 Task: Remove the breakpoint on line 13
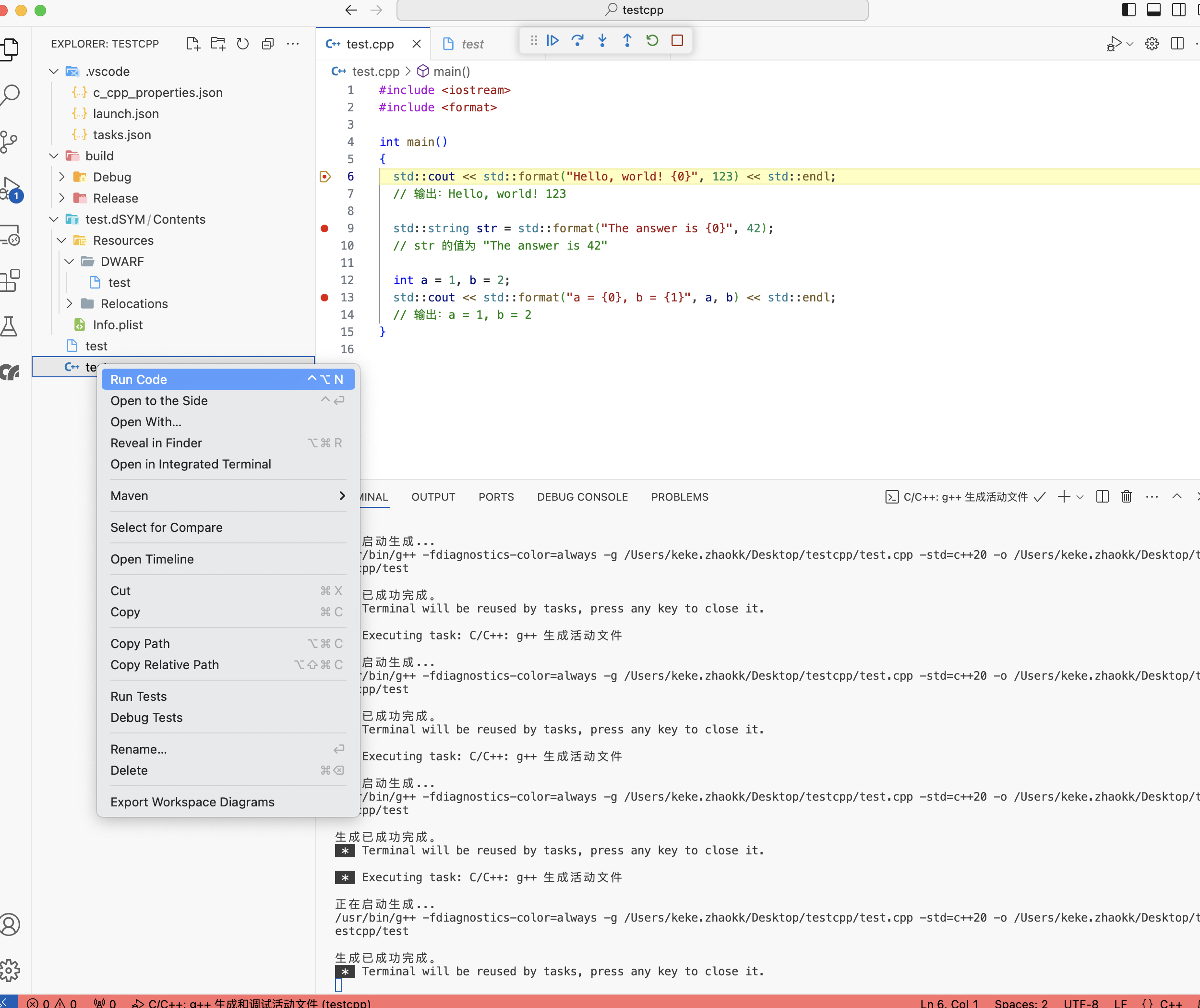pyautogui.click(x=324, y=298)
